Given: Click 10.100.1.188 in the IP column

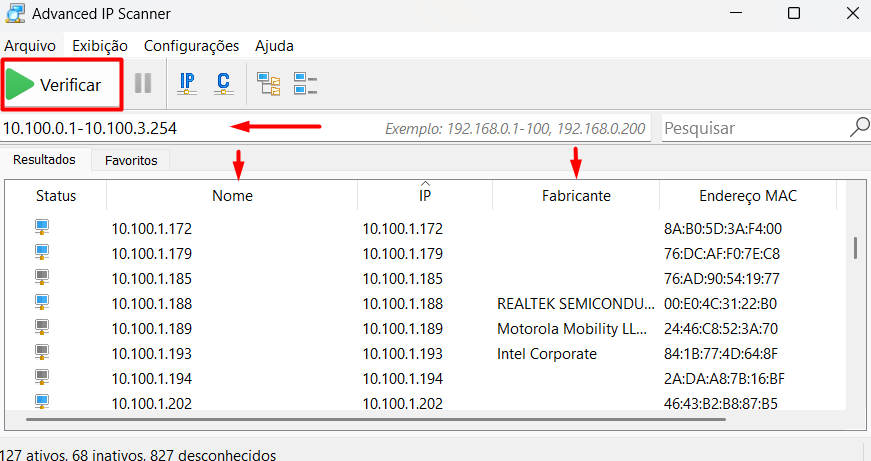Looking at the screenshot, I should [403, 304].
